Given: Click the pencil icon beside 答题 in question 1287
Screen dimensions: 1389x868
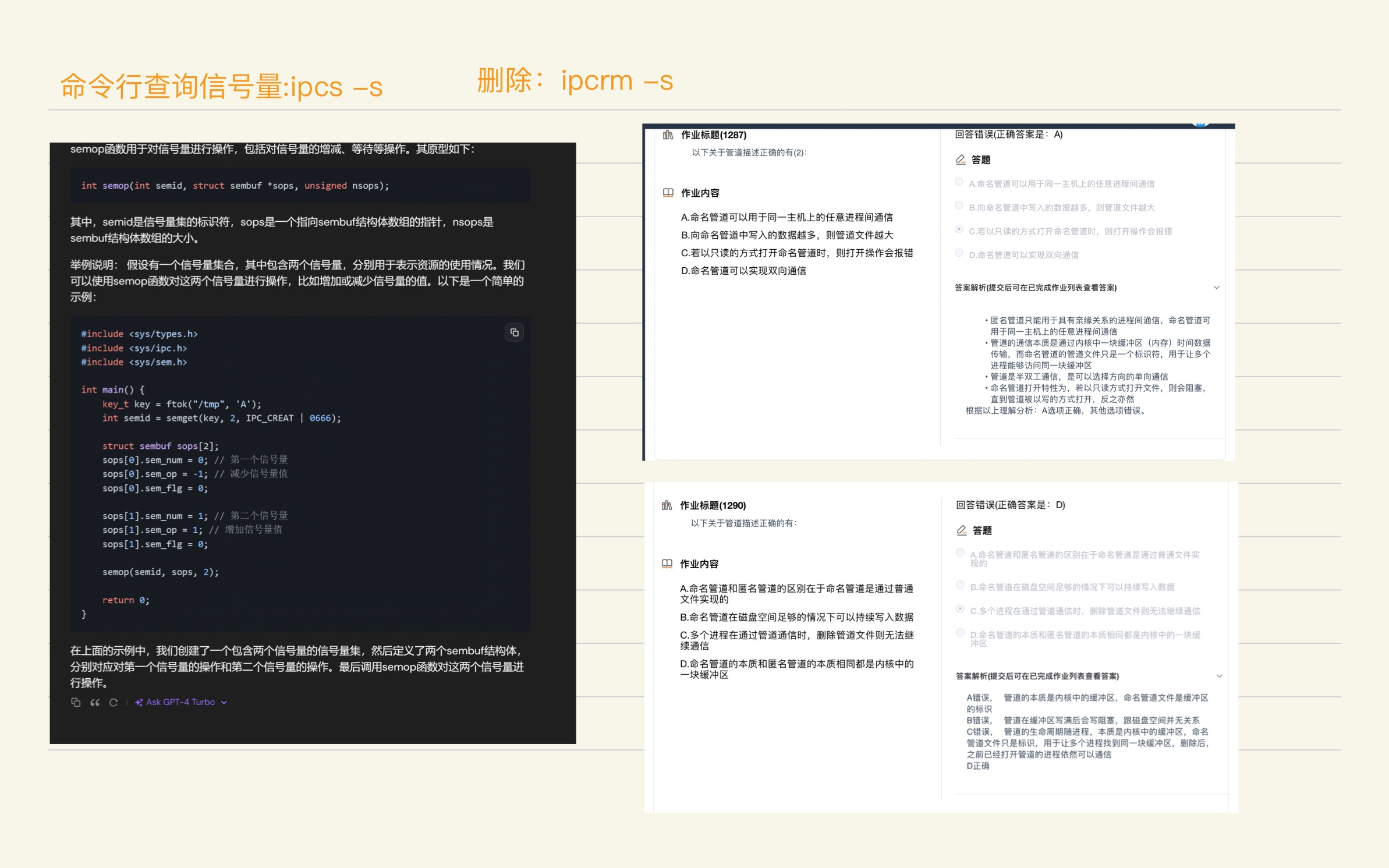Looking at the screenshot, I should (x=961, y=160).
